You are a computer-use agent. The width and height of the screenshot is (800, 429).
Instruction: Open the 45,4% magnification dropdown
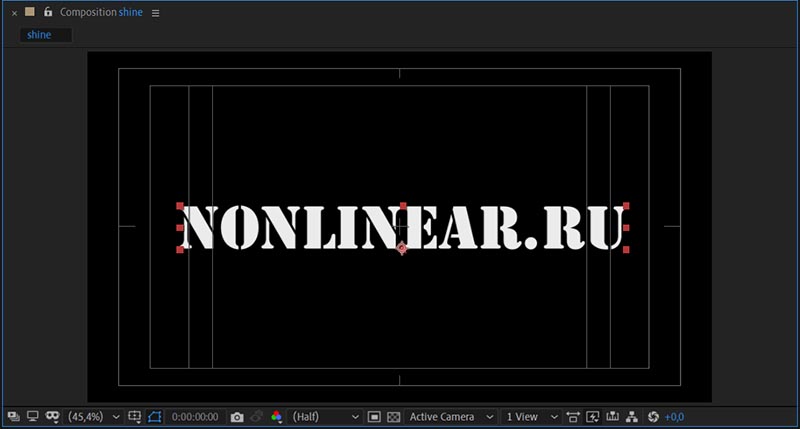[x=94, y=417]
